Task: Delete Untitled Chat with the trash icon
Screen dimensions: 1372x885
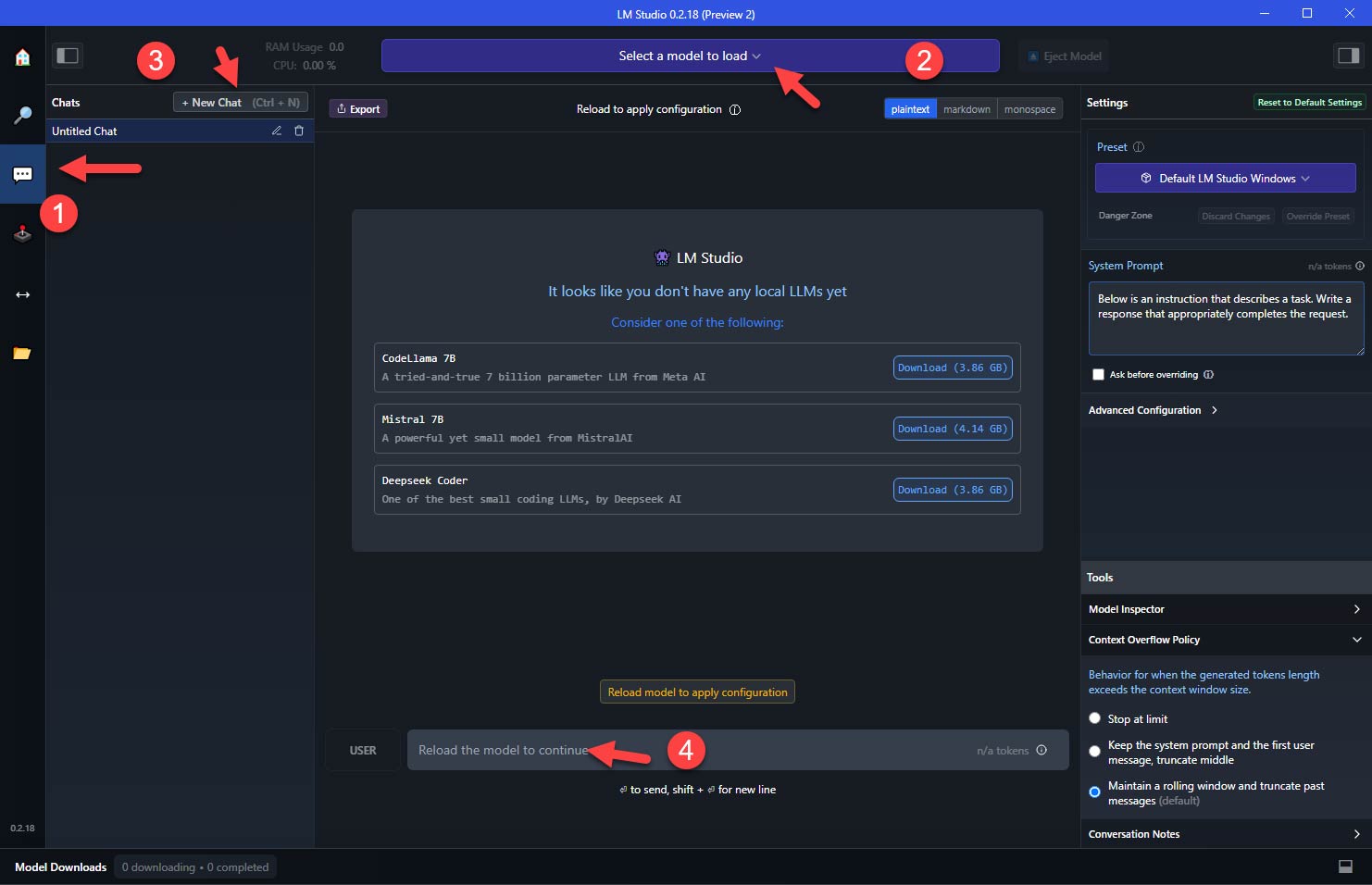Action: [x=299, y=131]
